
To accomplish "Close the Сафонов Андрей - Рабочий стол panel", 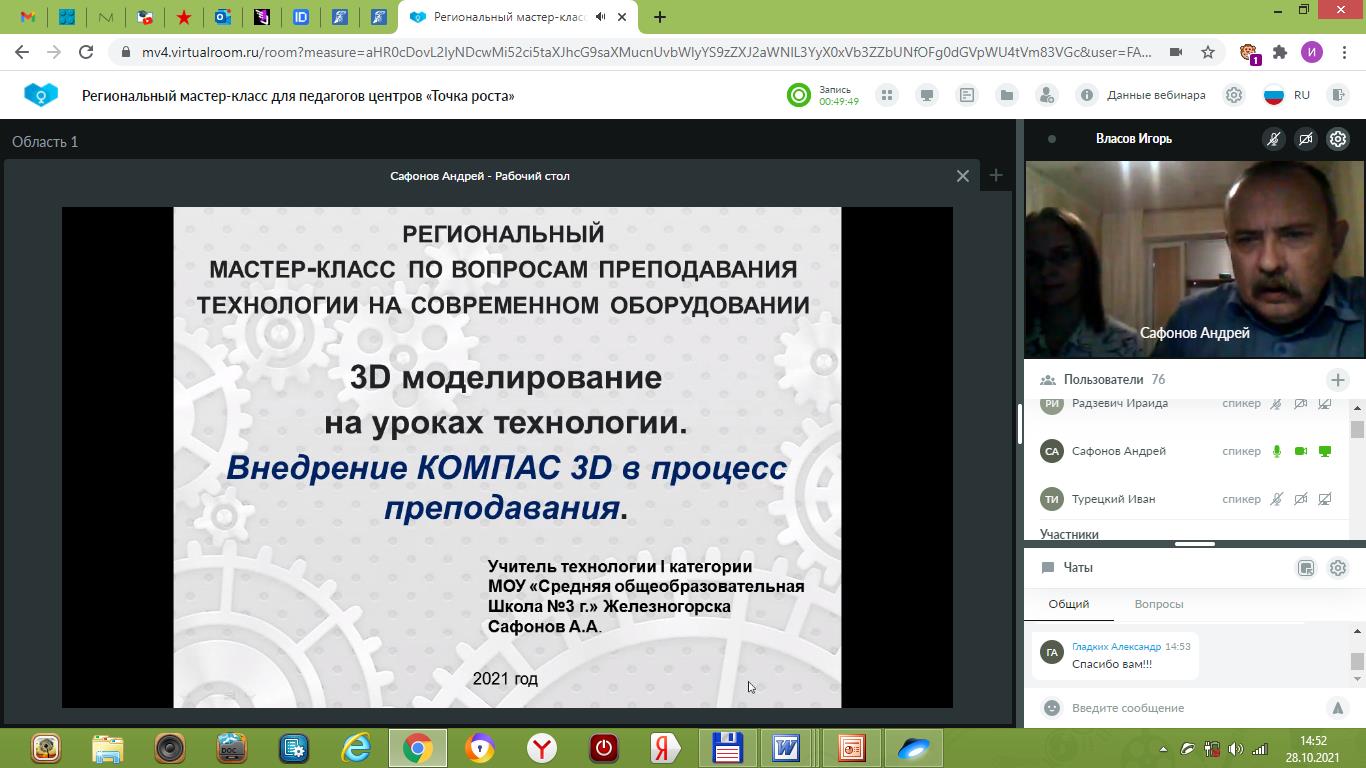I will coord(963,176).
